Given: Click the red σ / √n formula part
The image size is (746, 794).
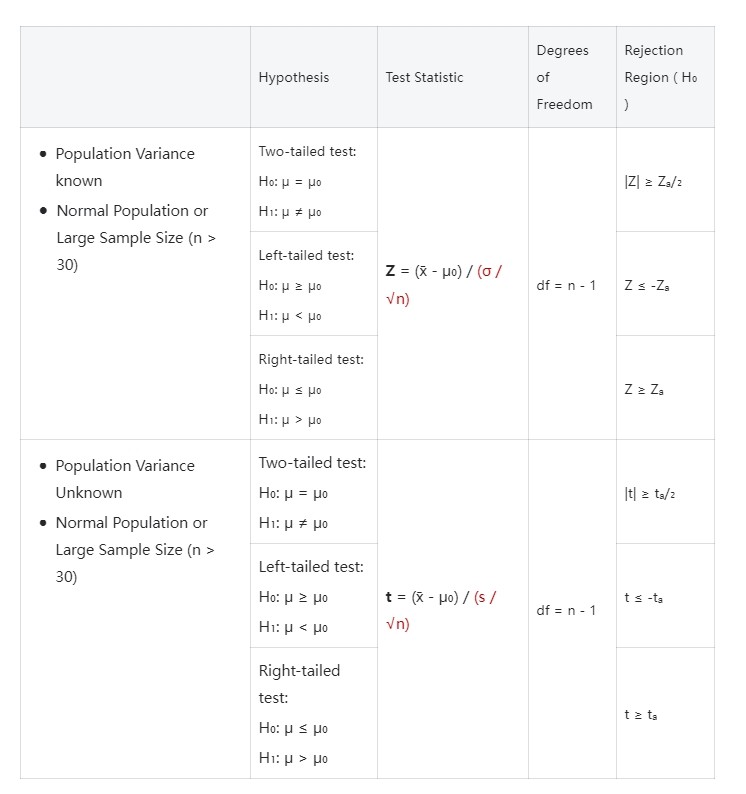Looking at the screenshot, I should click(444, 285).
